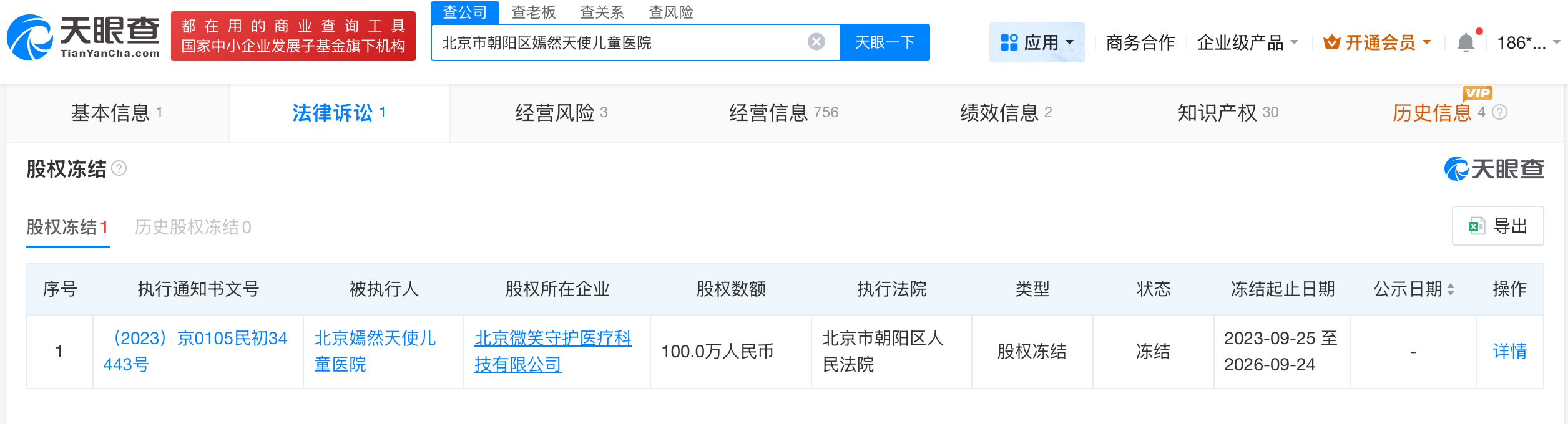This screenshot has height=424, width=1568.
Task: Sort by 公示日期 column arrows
Action: click(x=1451, y=289)
